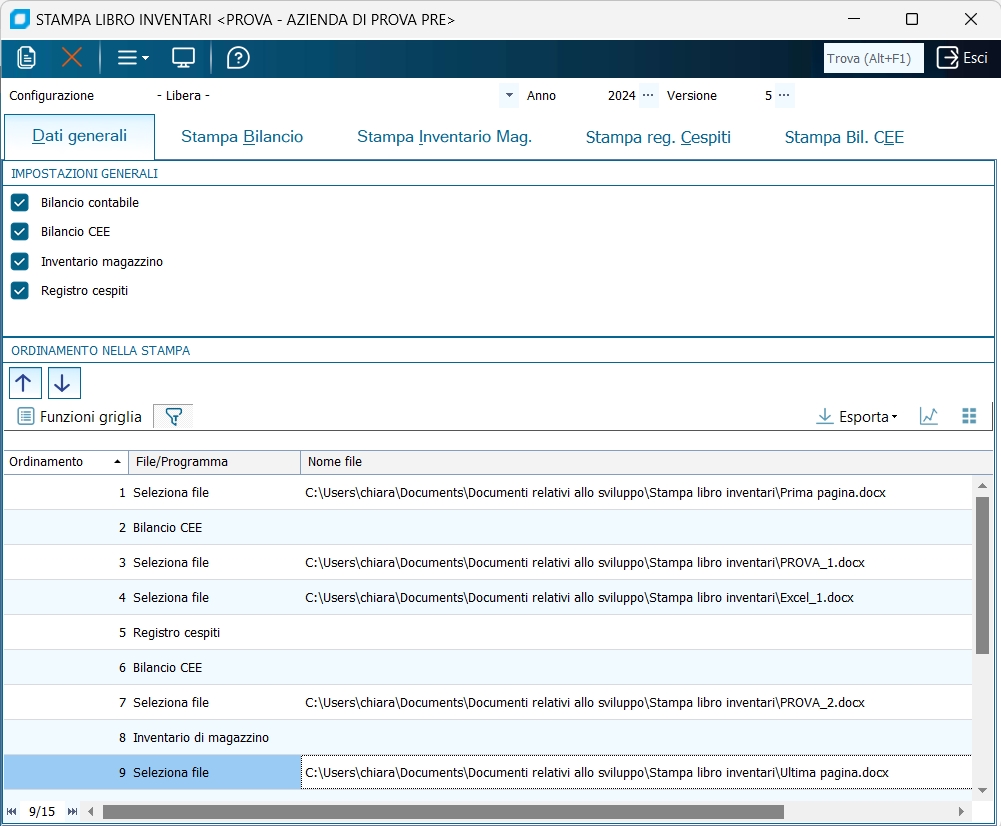Click the Esci button

pyautogui.click(x=962, y=58)
